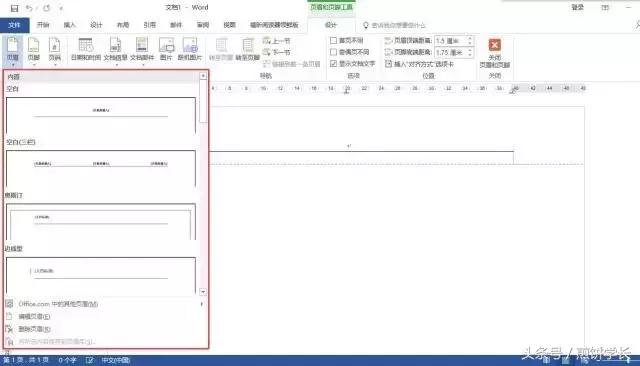This screenshot has width=640, height=366.
Task: Click 插入"对齐方式"选项卡 (Insert Alignment Tab)
Action: 420,64
